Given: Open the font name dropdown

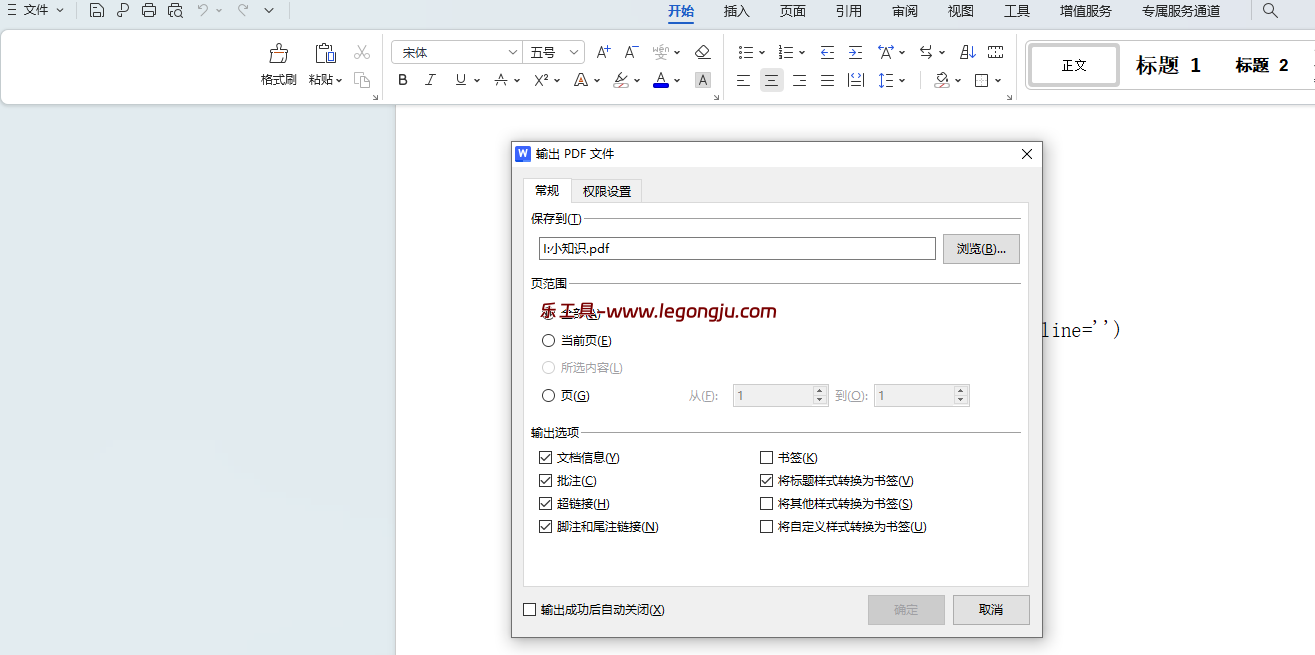Looking at the screenshot, I should 512,51.
